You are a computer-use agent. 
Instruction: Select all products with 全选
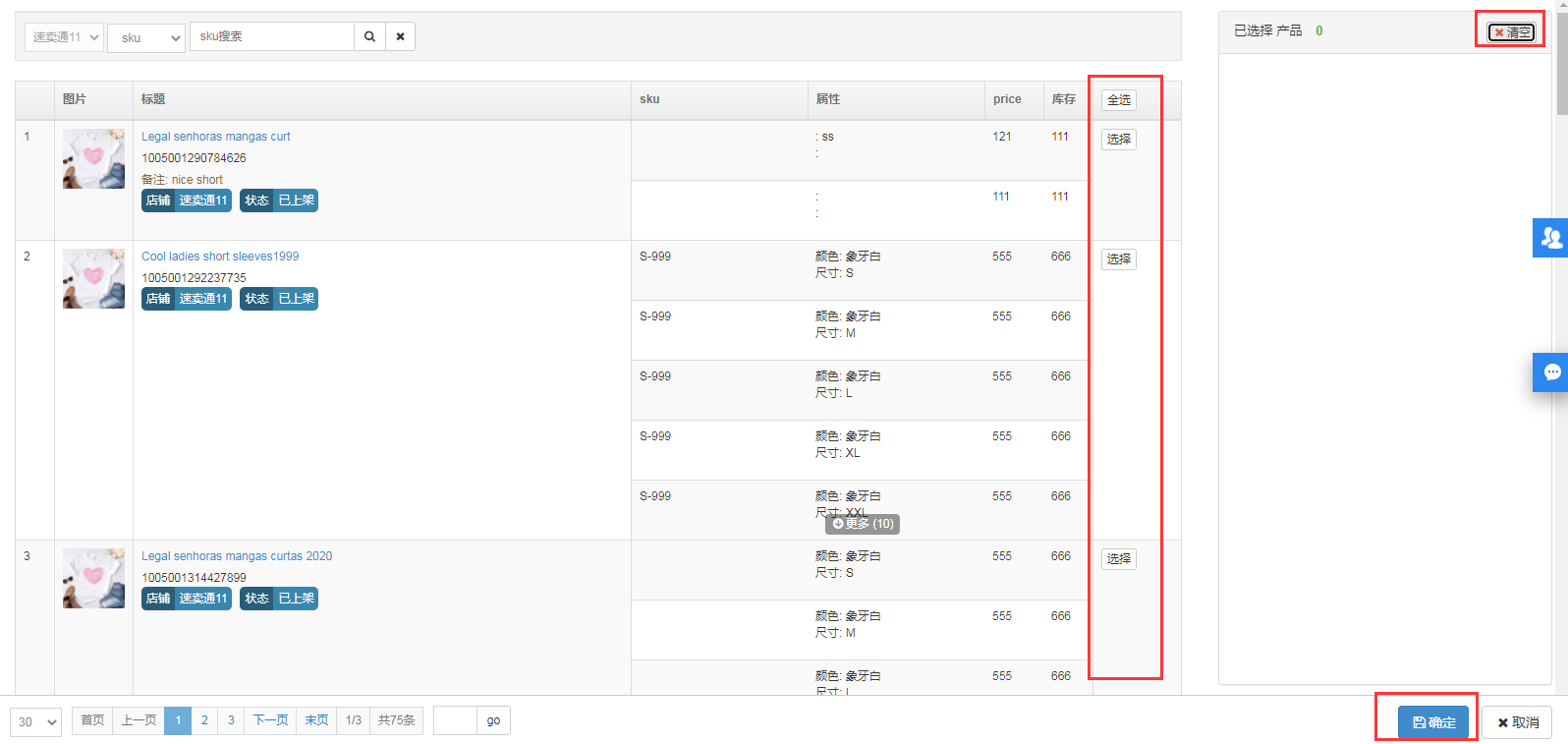pos(1118,100)
